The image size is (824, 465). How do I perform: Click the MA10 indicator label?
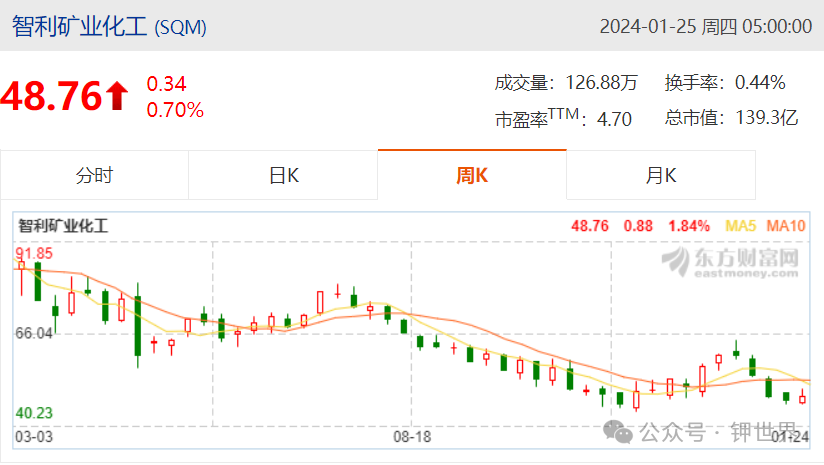click(x=786, y=226)
